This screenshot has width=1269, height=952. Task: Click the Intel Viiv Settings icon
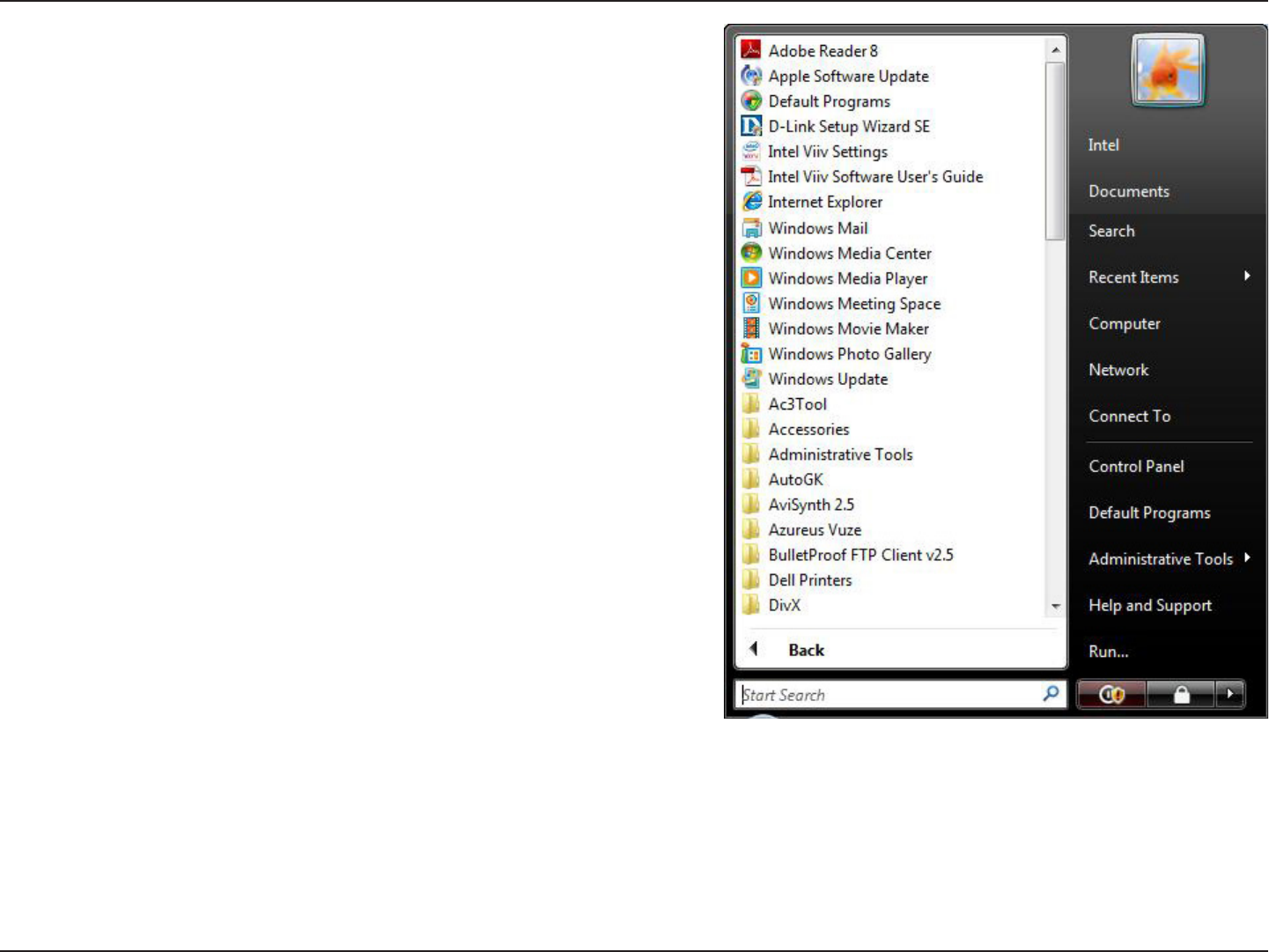(751, 151)
